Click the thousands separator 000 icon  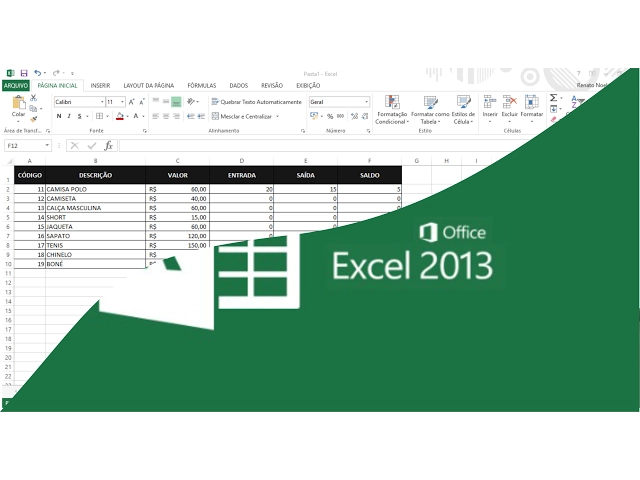340,117
